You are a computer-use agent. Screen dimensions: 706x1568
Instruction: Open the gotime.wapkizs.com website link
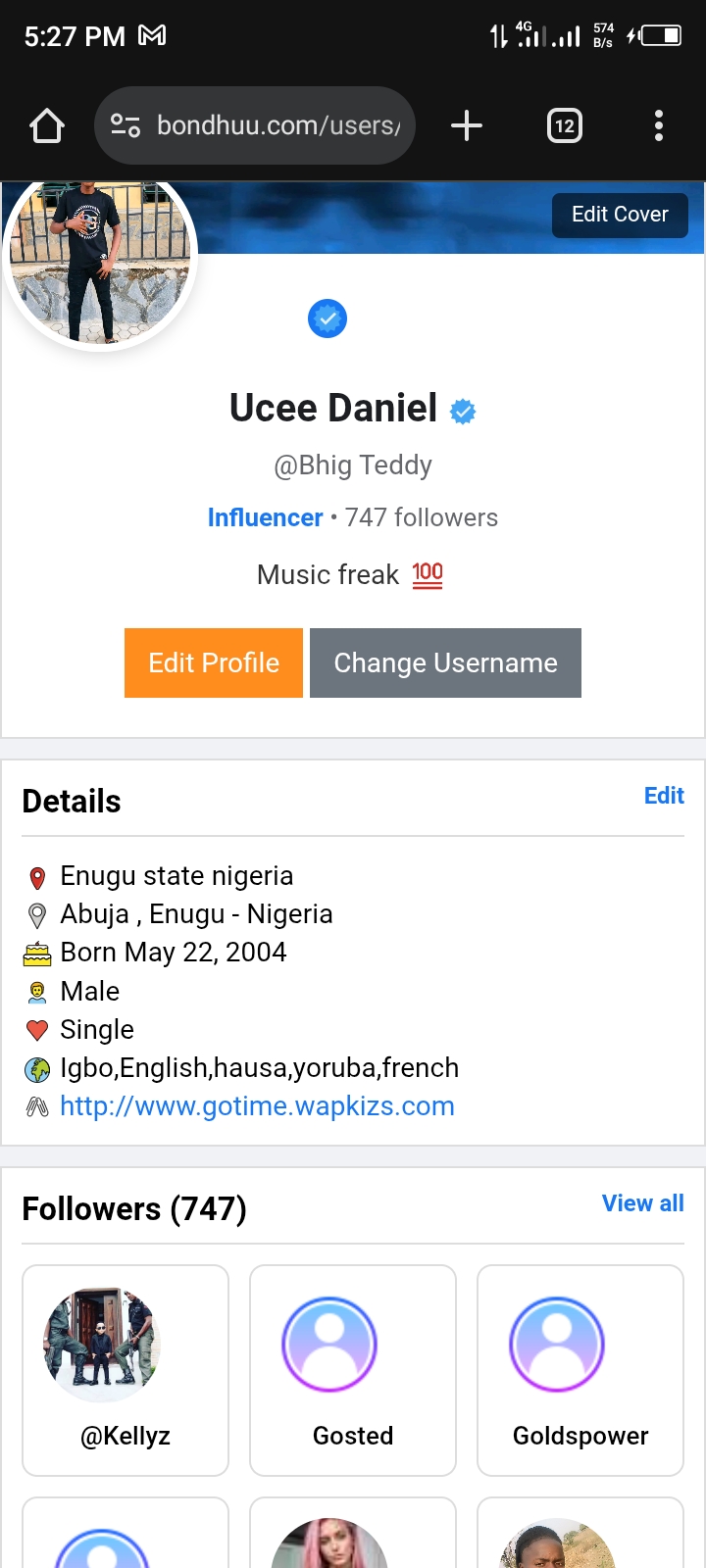[x=257, y=1106]
